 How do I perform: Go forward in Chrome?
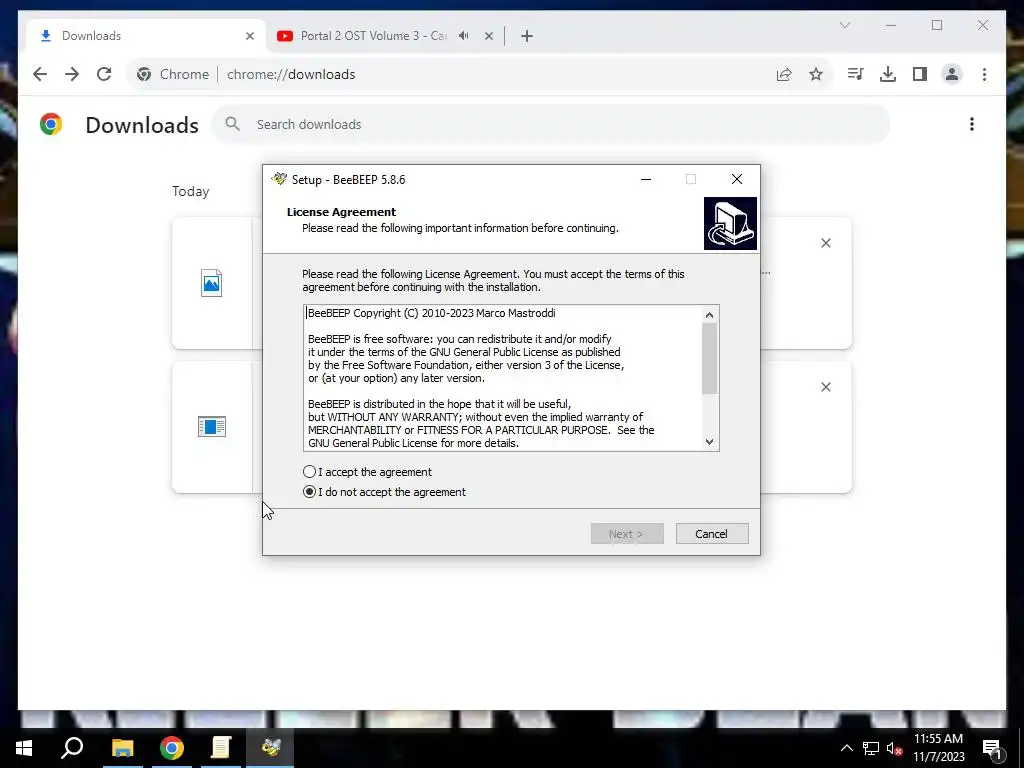[72, 74]
